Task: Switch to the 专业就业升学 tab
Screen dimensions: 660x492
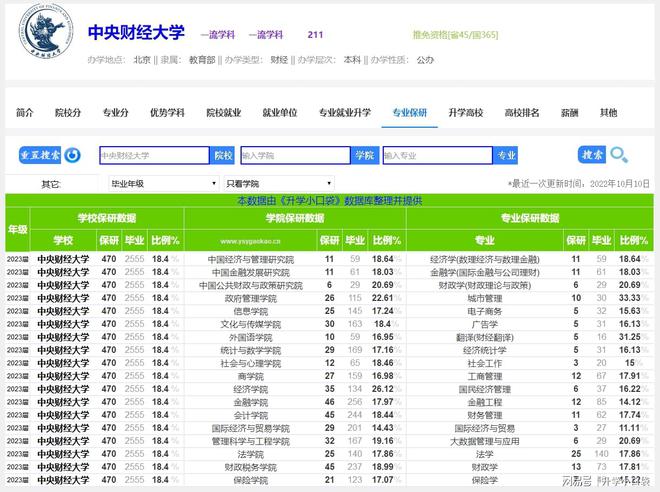Action: click(x=345, y=112)
